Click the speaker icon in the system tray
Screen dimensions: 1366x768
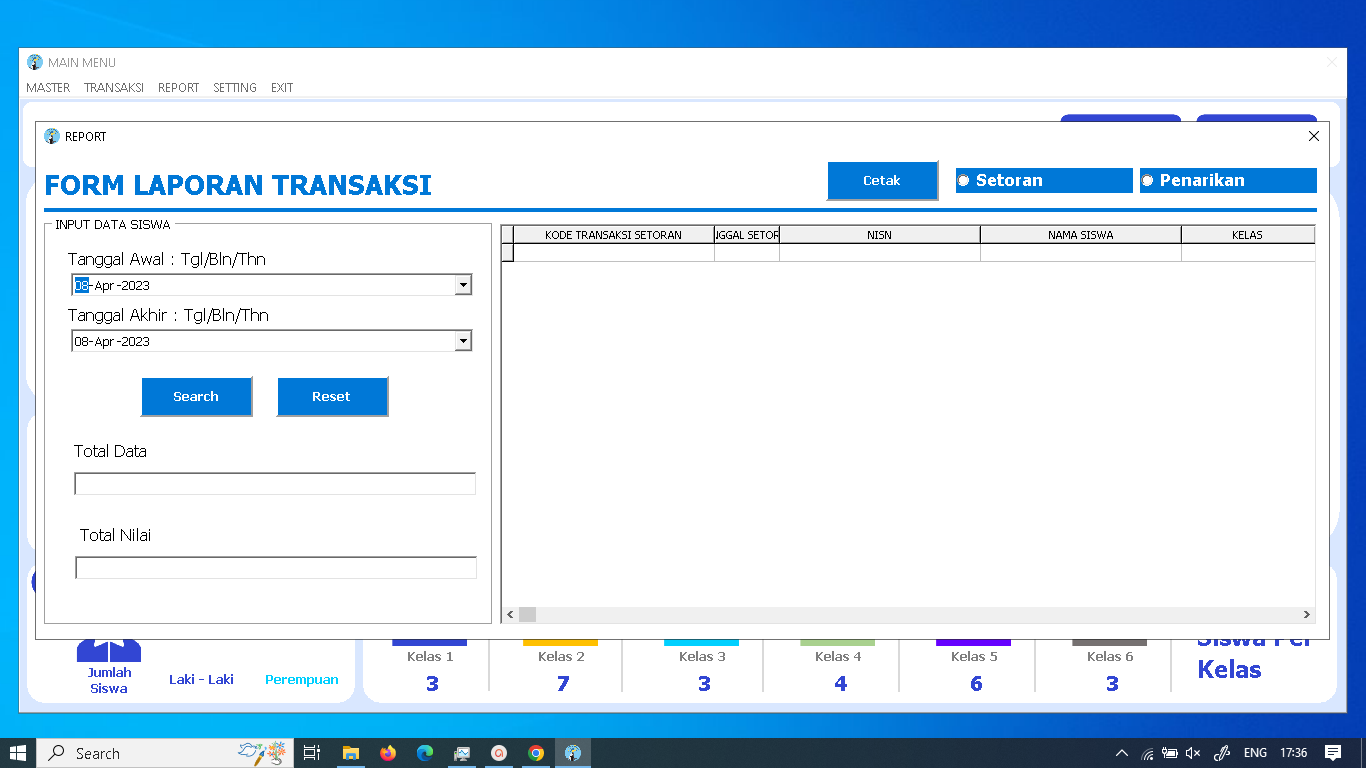tap(1191, 753)
